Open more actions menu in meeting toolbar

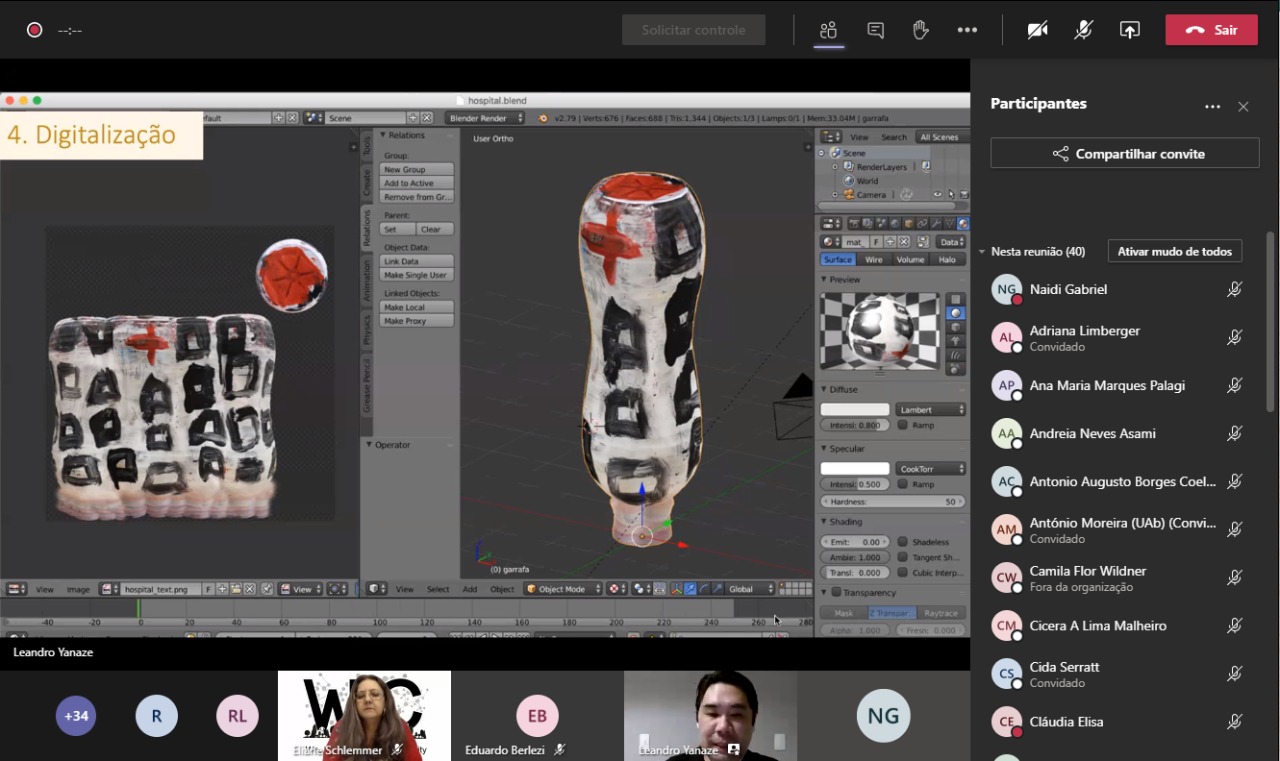click(967, 30)
